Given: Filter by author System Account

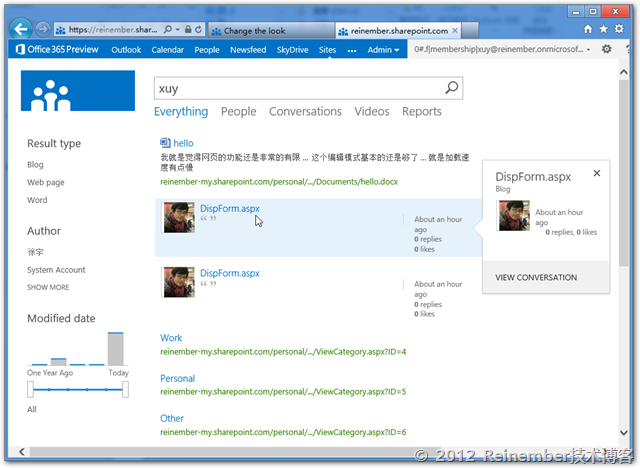Looking at the screenshot, I should click(56, 270).
